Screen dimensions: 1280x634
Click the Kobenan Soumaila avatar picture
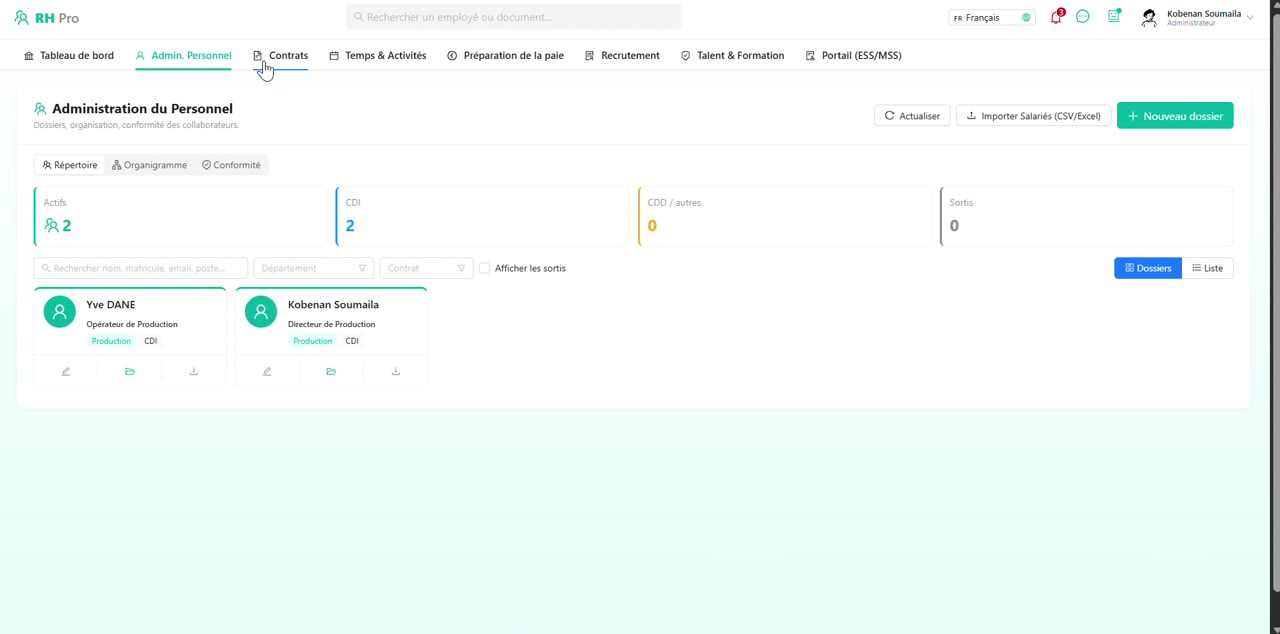[1149, 18]
